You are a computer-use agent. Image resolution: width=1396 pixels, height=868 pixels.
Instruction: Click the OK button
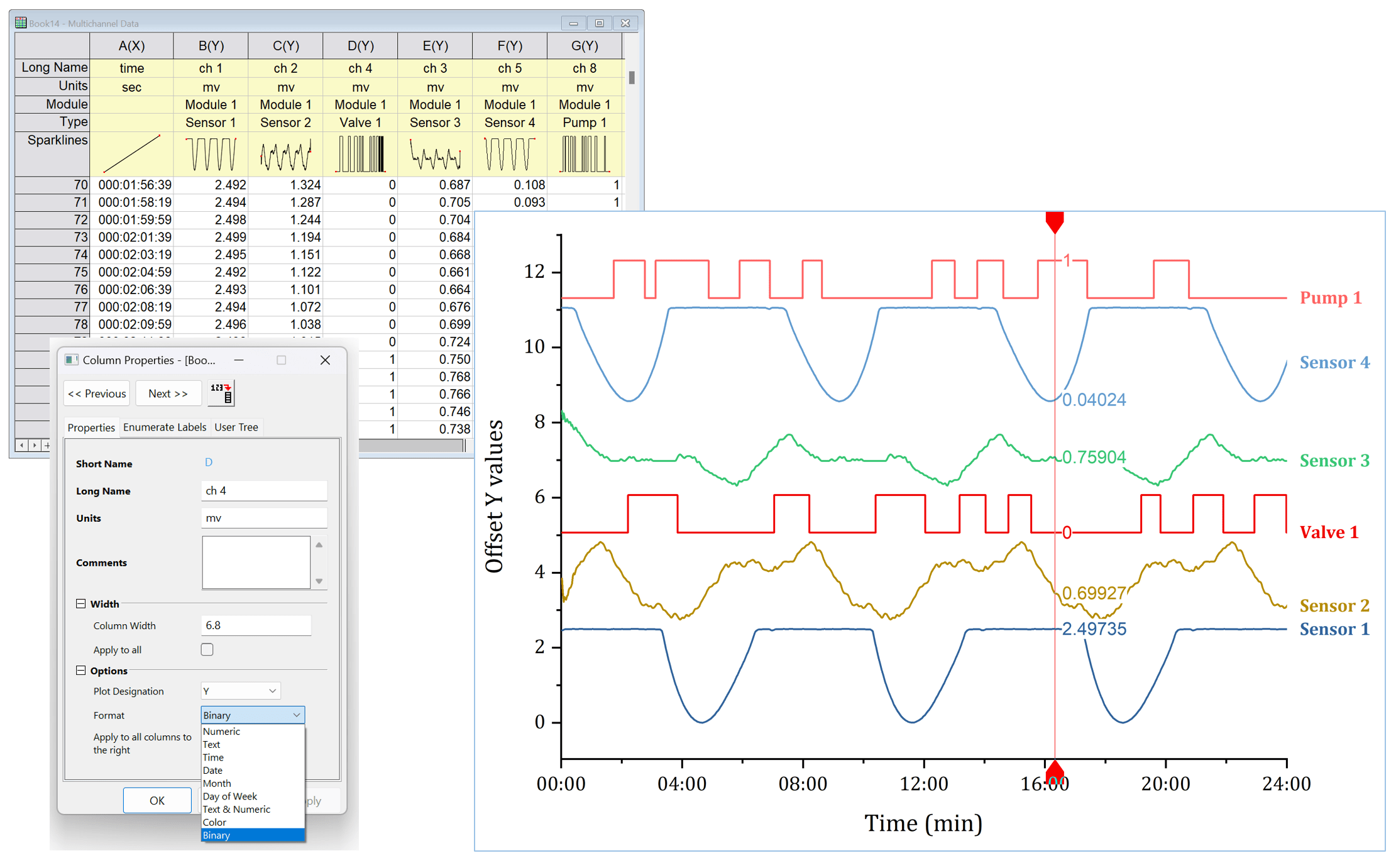tap(157, 800)
